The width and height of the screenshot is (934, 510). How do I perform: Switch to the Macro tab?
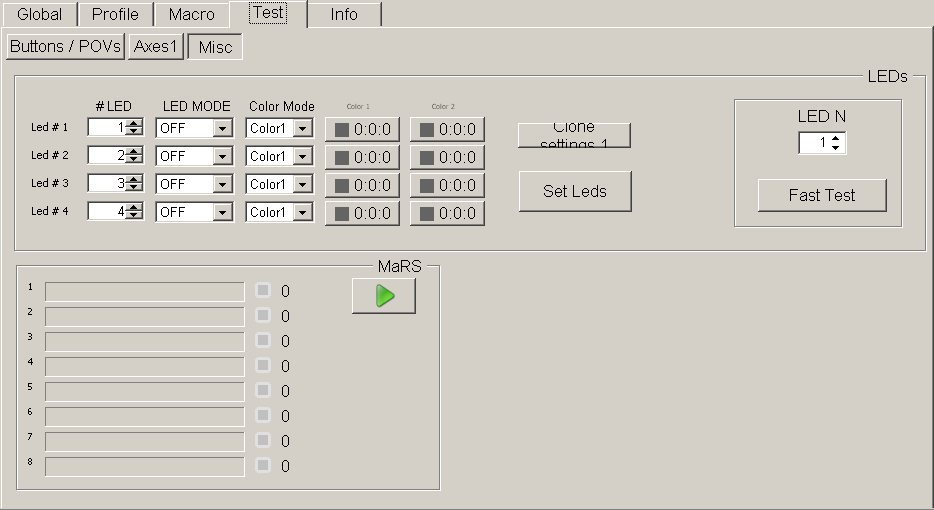(191, 15)
